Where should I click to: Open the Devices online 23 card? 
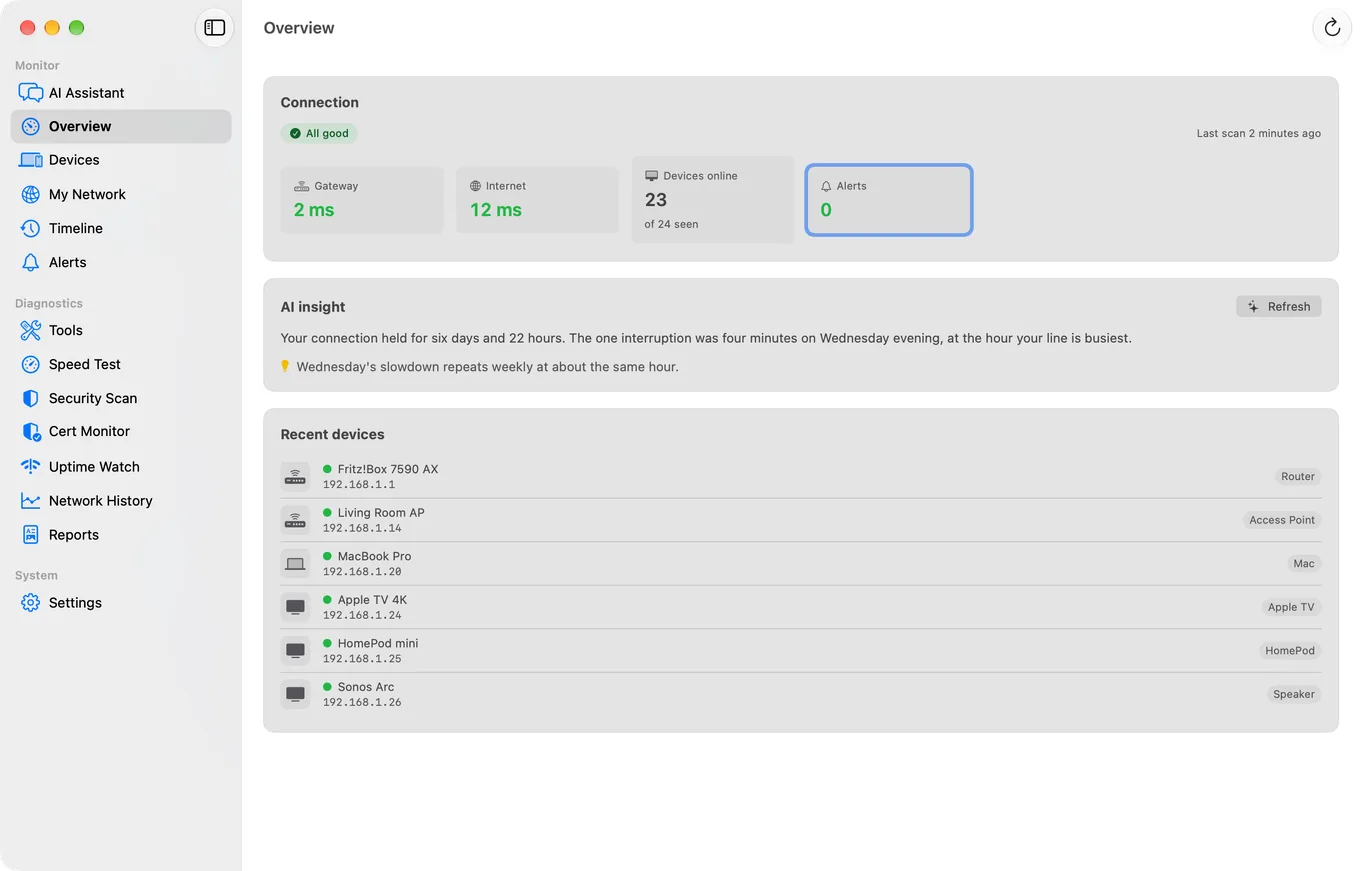point(713,200)
